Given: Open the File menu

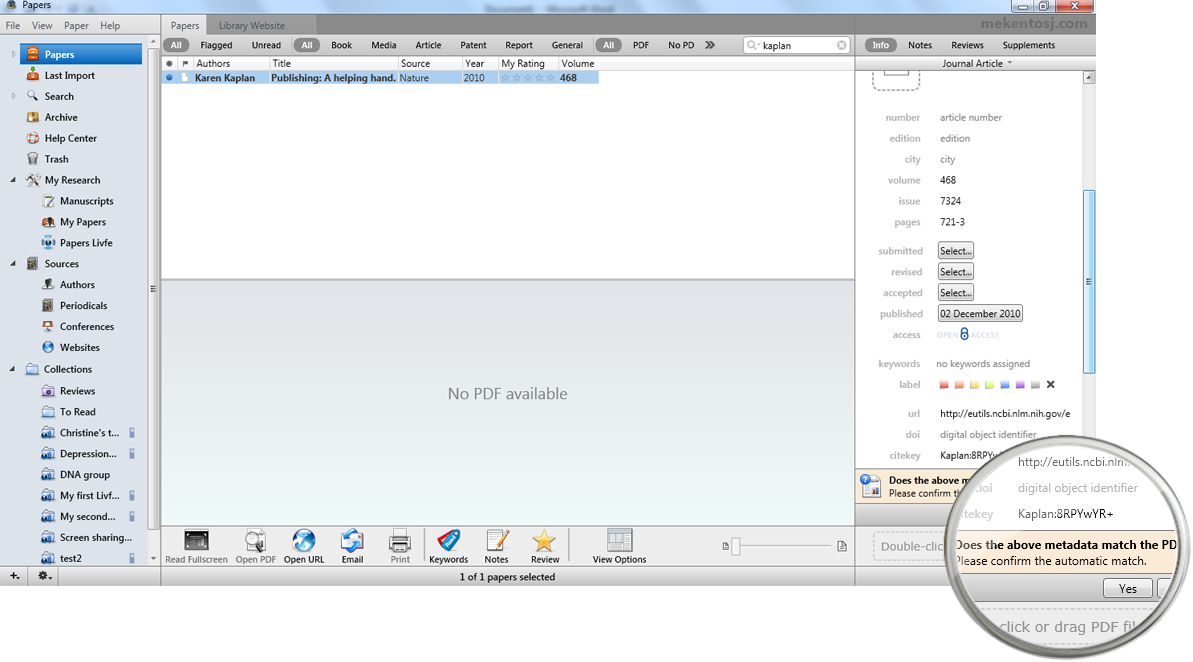Looking at the screenshot, I should pos(13,25).
